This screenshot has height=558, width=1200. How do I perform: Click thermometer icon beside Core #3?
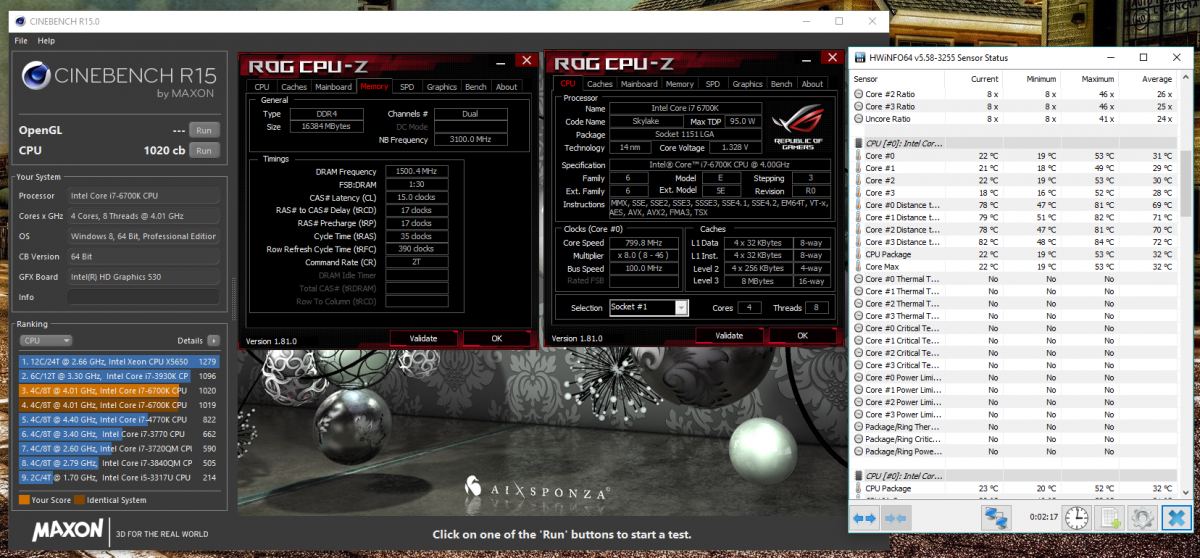[x=859, y=193]
